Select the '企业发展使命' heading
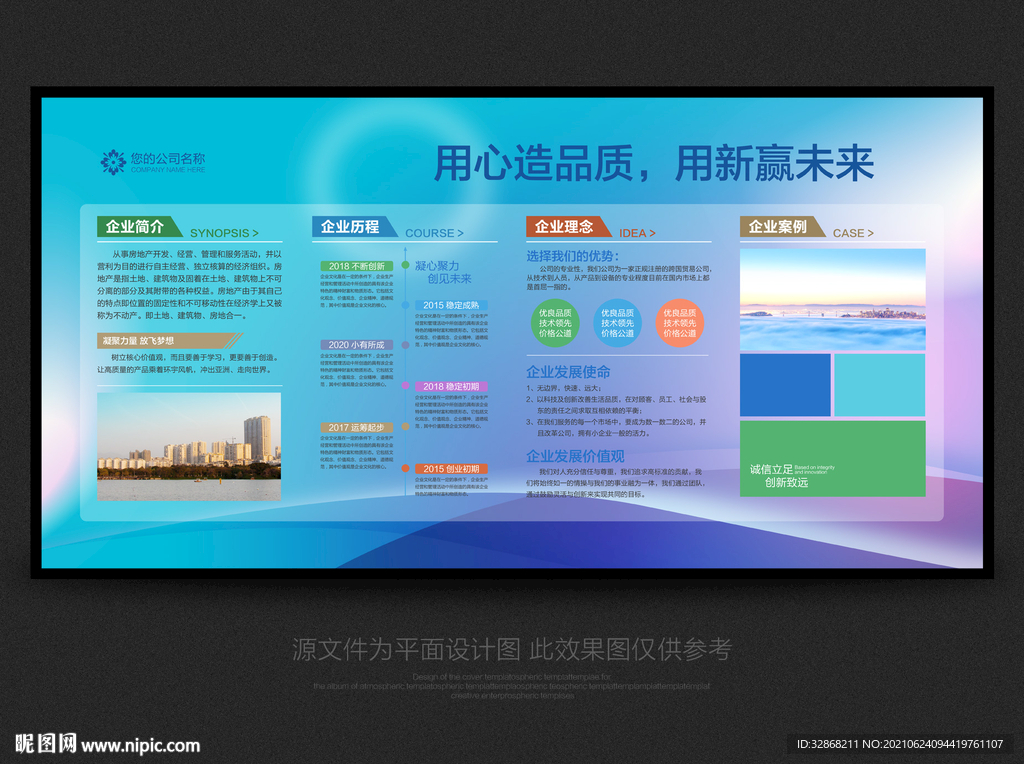The image size is (1024, 764). tap(568, 372)
